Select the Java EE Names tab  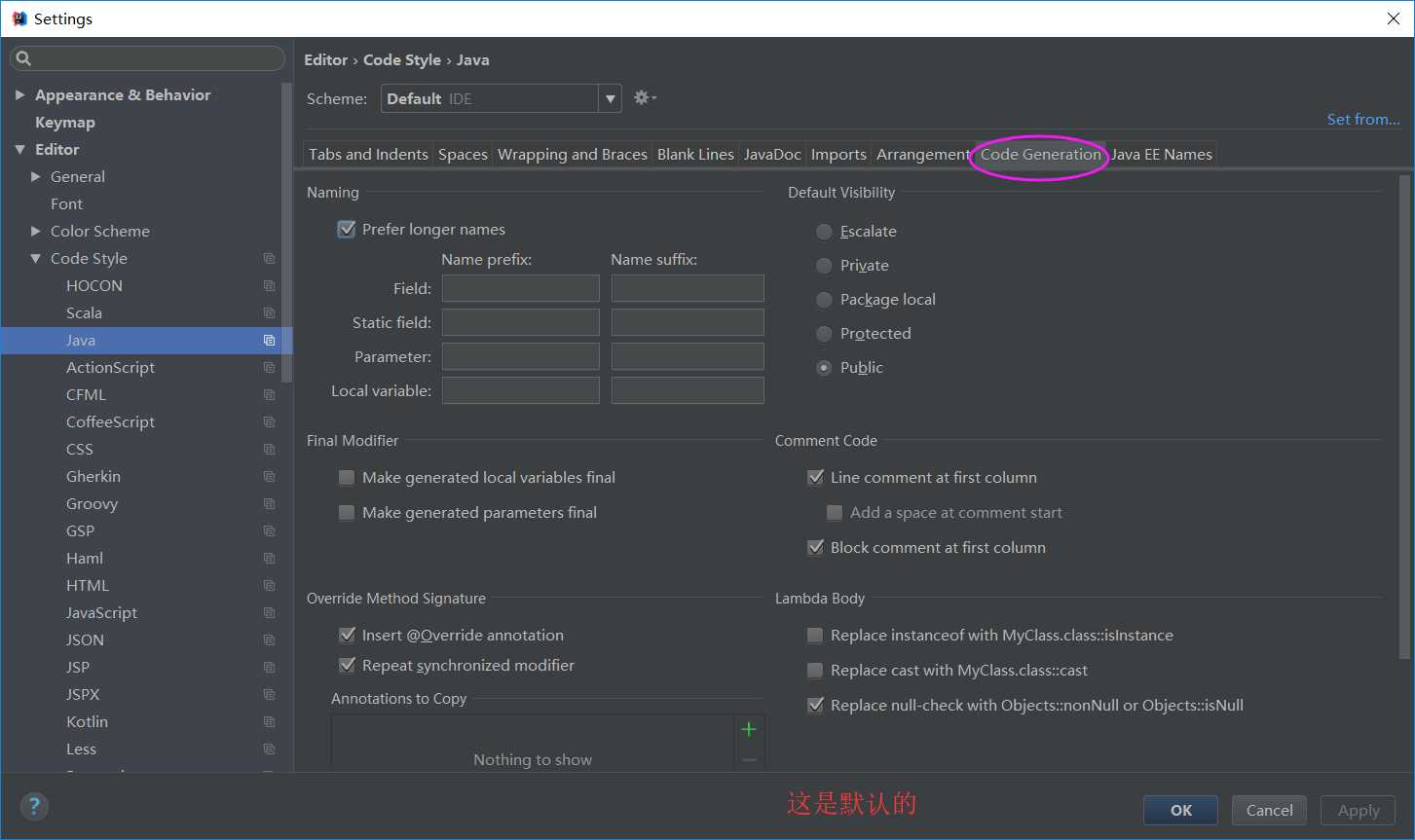tap(1162, 154)
